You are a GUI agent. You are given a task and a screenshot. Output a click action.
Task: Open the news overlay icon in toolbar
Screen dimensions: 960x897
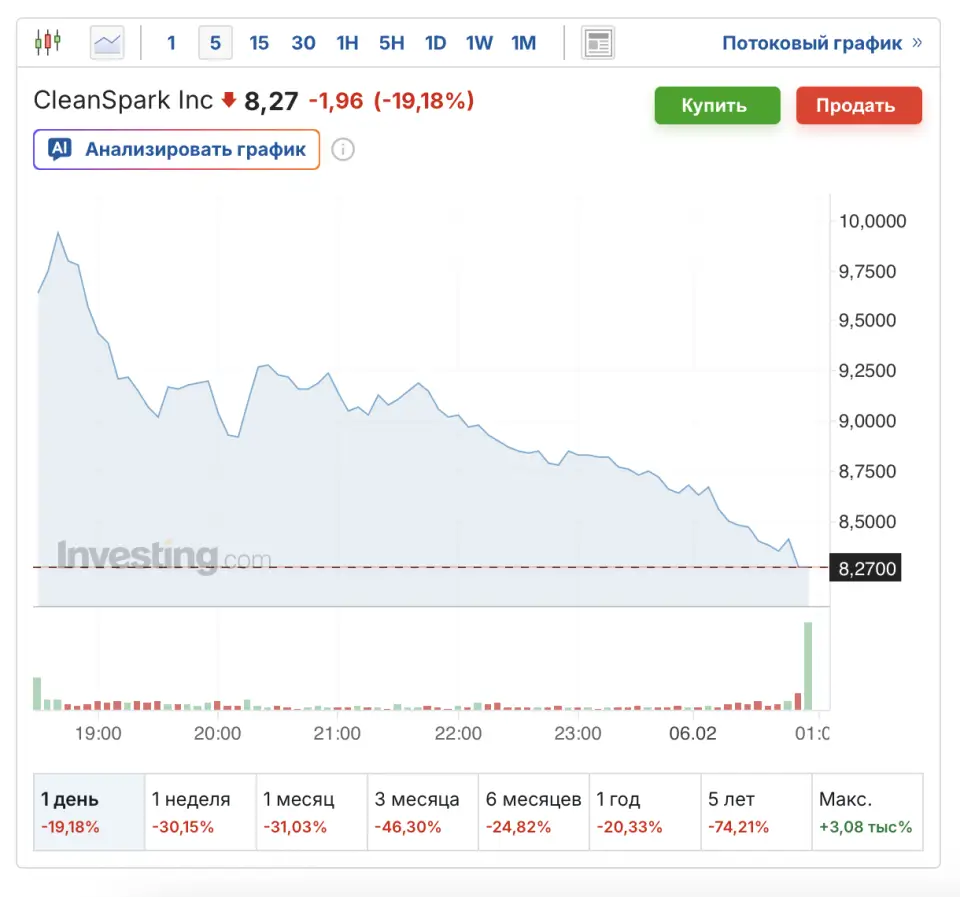598,43
